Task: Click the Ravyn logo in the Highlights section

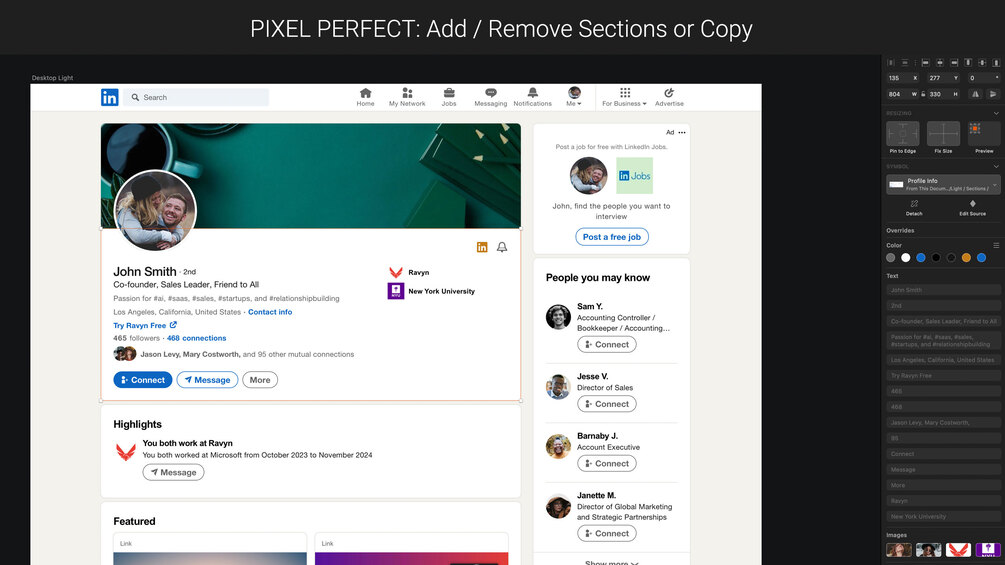Action: 126,452
